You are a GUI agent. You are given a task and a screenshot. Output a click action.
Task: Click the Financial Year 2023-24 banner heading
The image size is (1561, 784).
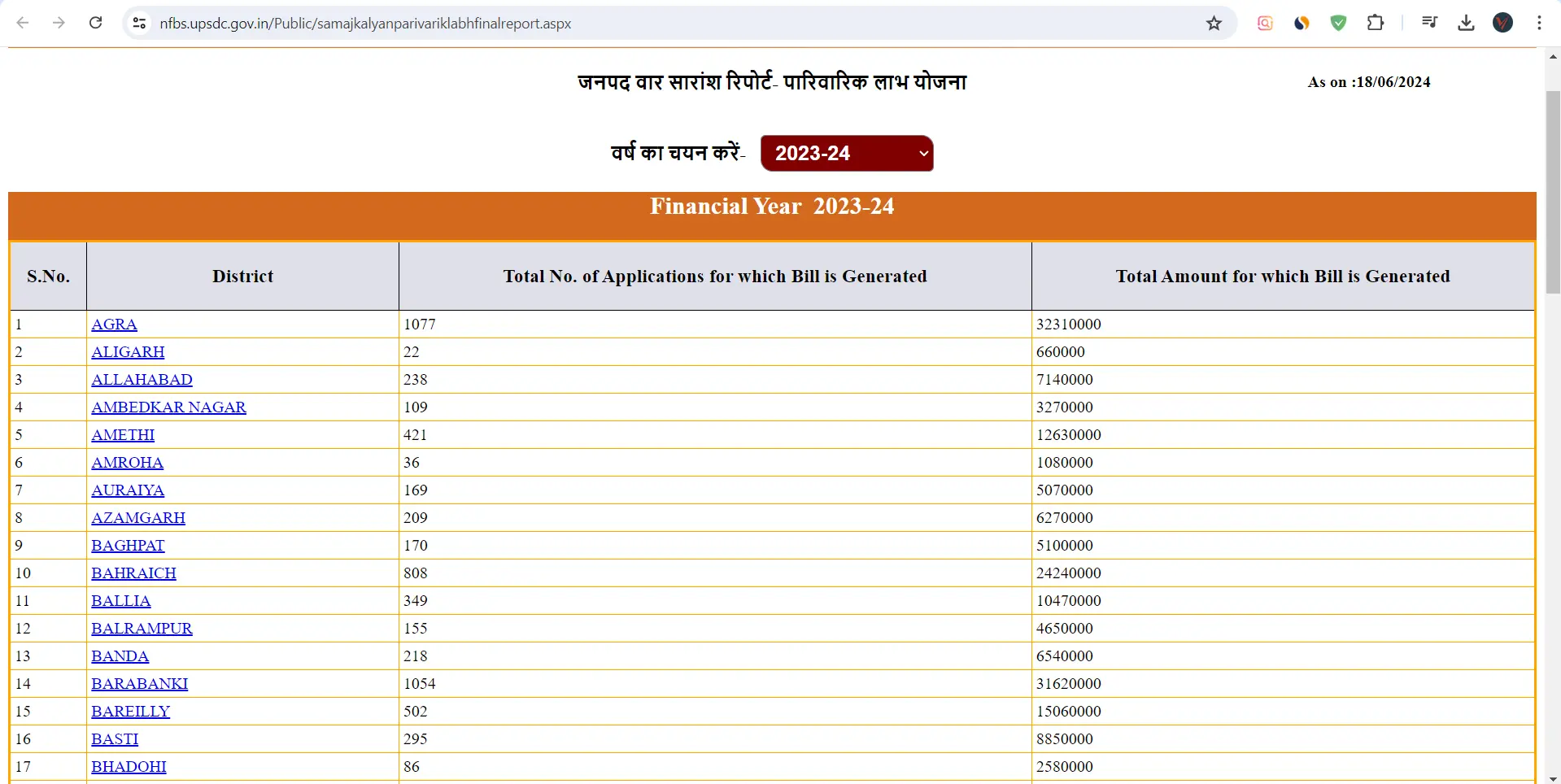pos(772,207)
